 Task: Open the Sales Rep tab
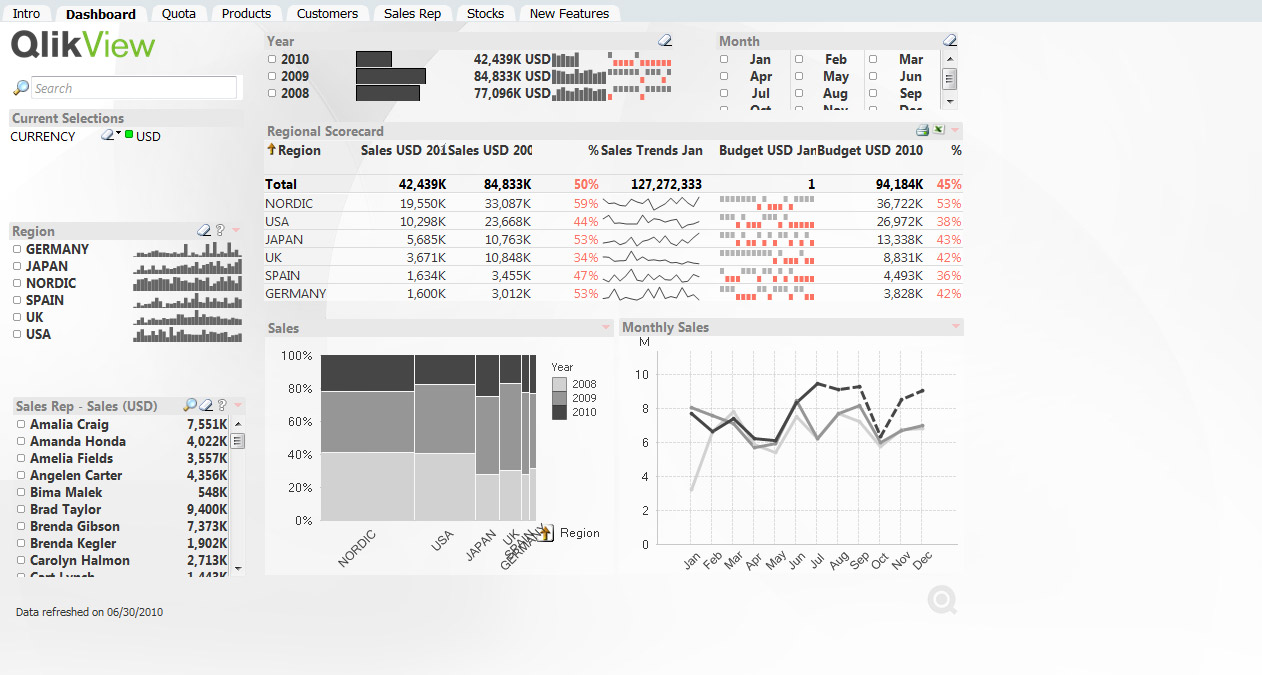413,13
